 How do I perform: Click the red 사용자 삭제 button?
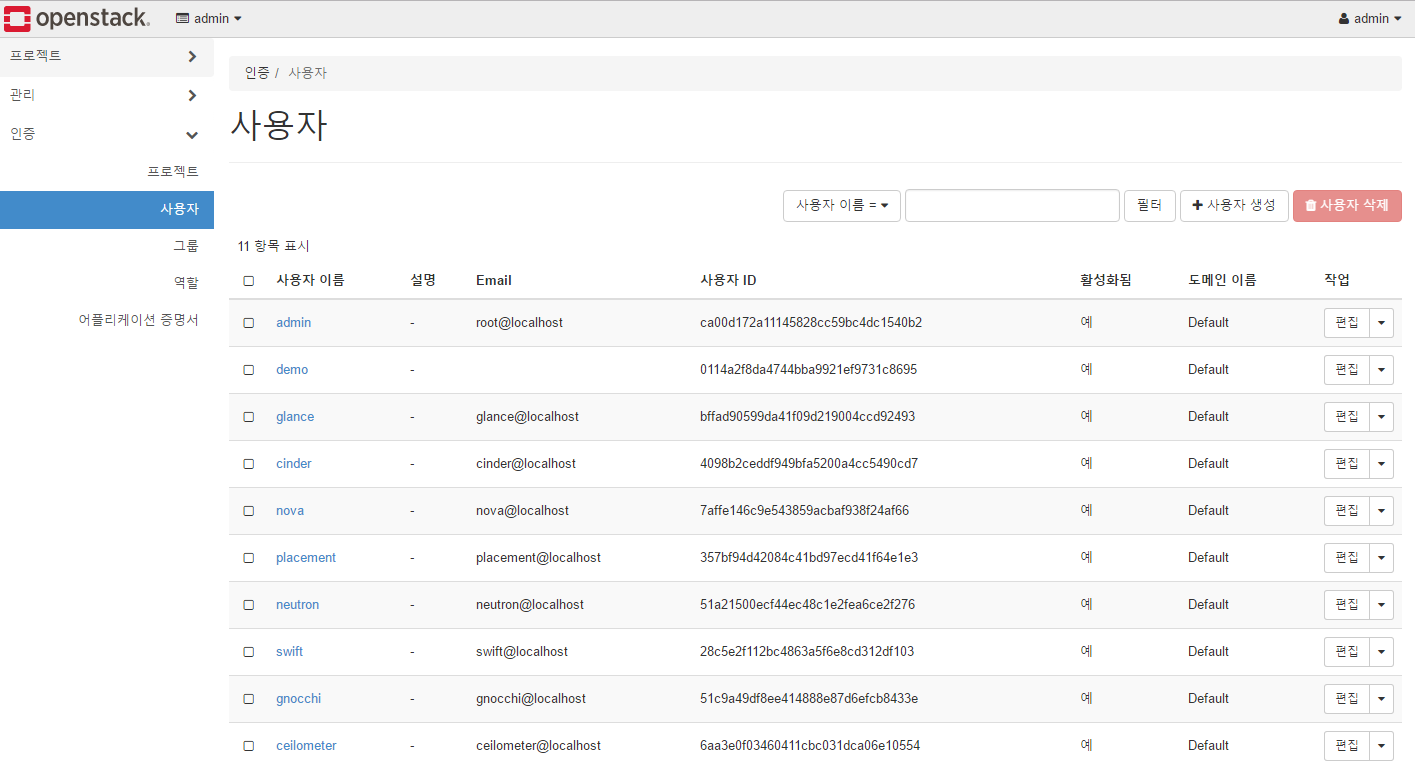click(1347, 205)
